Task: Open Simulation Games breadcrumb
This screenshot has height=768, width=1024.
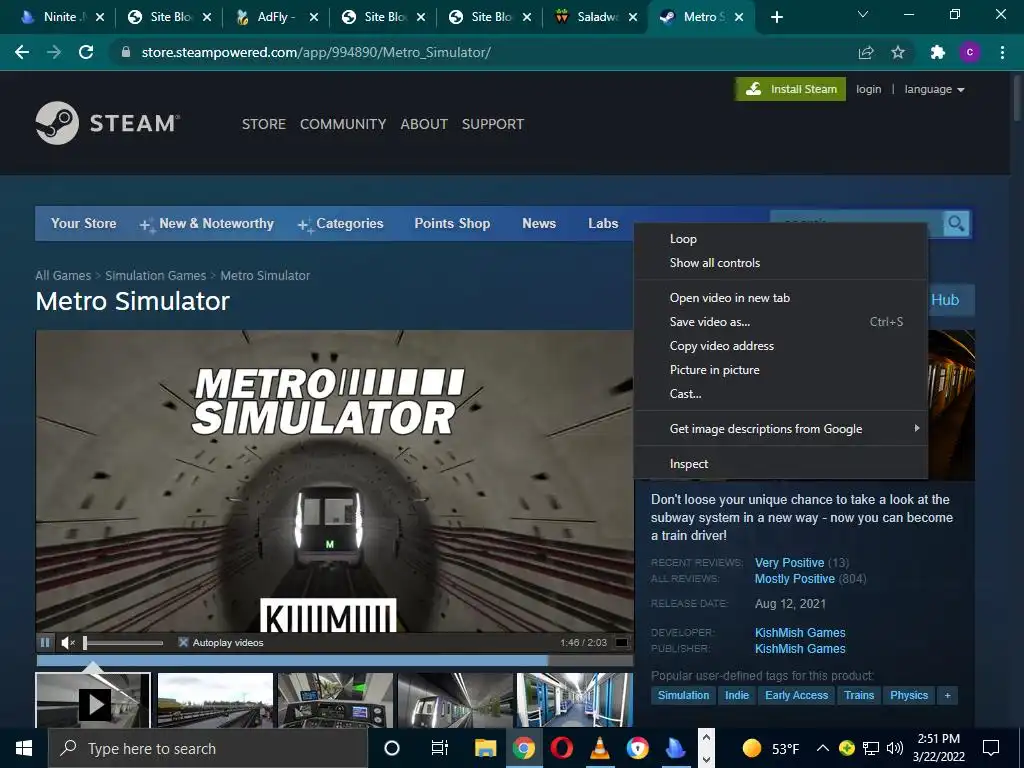Action: coord(155,276)
